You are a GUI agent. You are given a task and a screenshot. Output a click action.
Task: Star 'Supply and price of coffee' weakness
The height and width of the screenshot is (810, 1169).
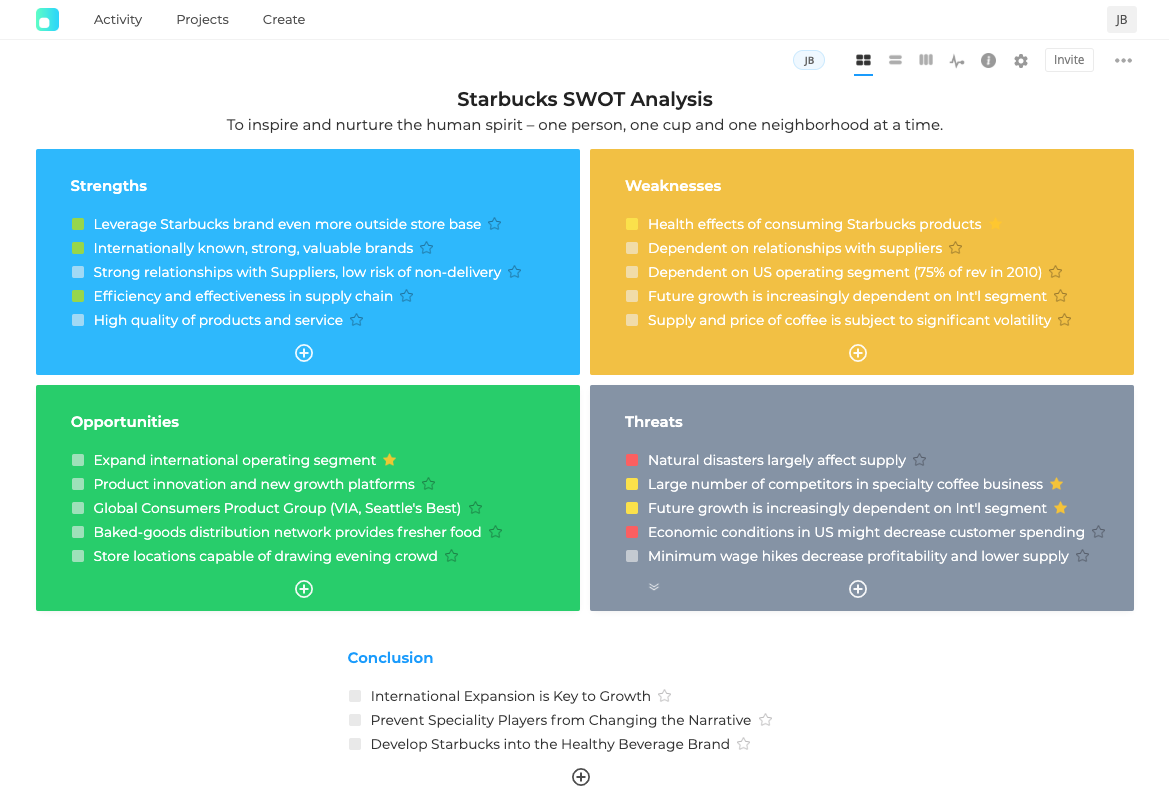1065,320
